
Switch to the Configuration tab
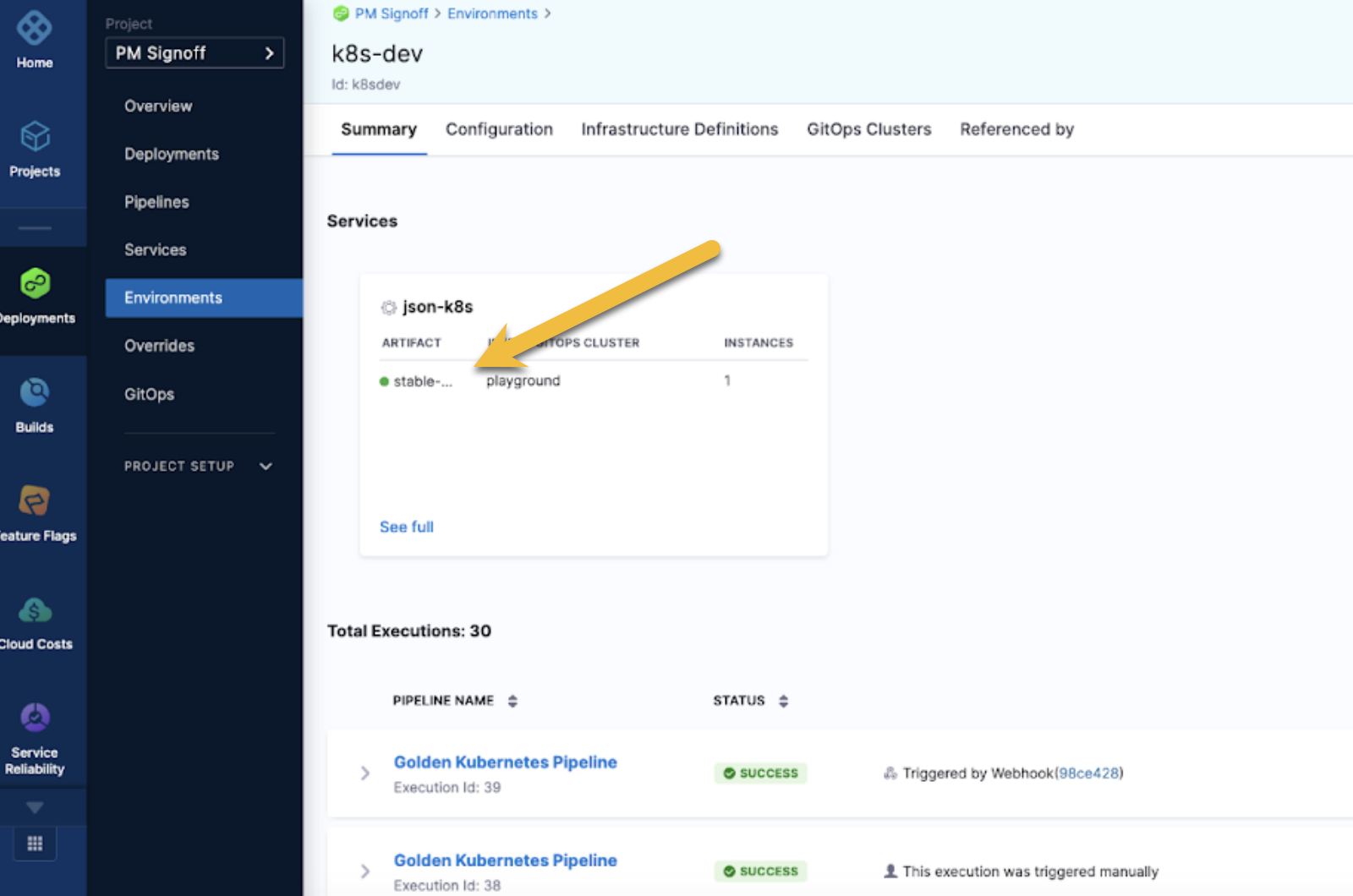pos(499,129)
